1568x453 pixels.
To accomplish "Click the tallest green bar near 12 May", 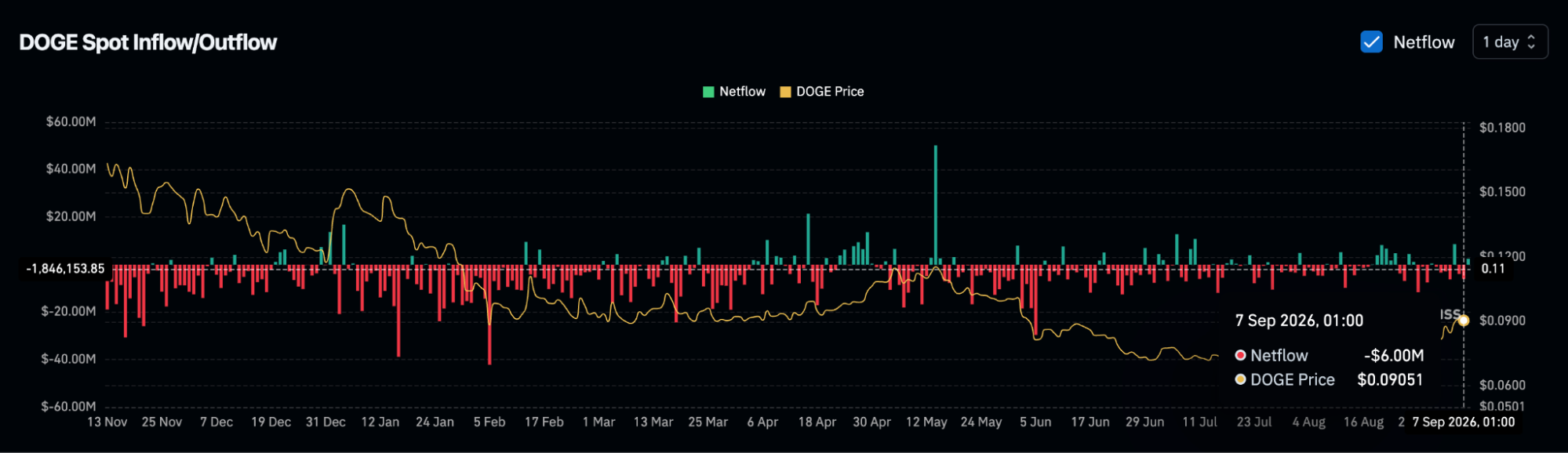I will tap(935, 204).
